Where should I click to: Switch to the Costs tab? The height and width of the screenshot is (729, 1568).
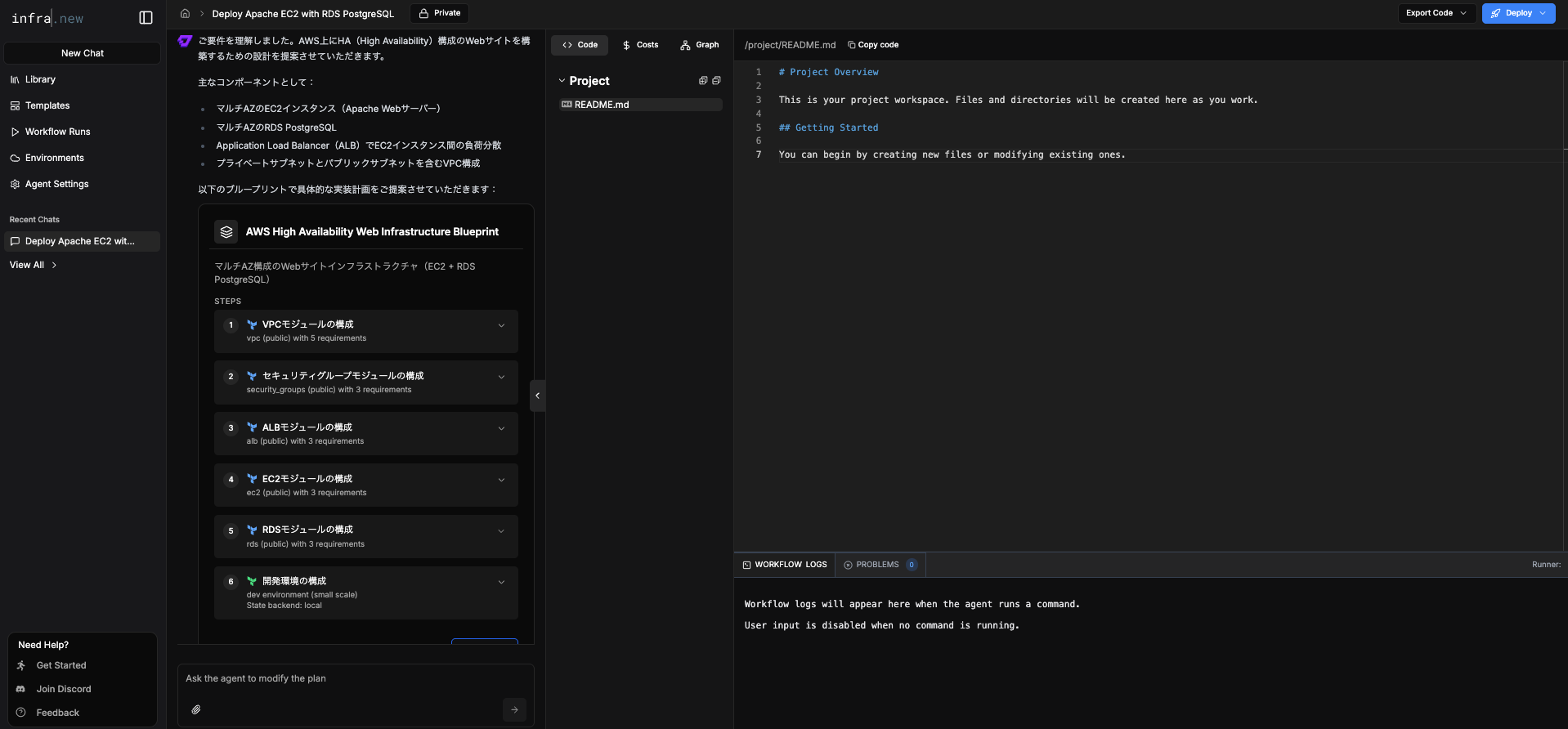640,45
